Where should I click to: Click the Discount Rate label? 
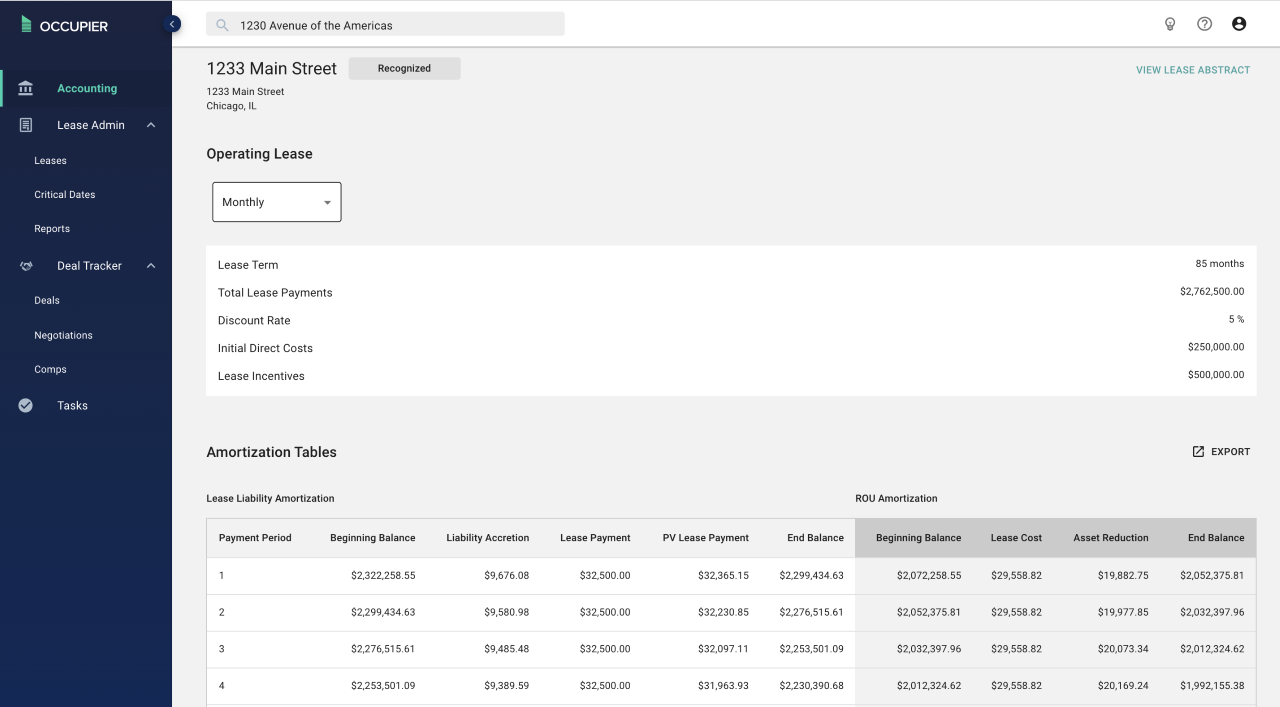[254, 321]
